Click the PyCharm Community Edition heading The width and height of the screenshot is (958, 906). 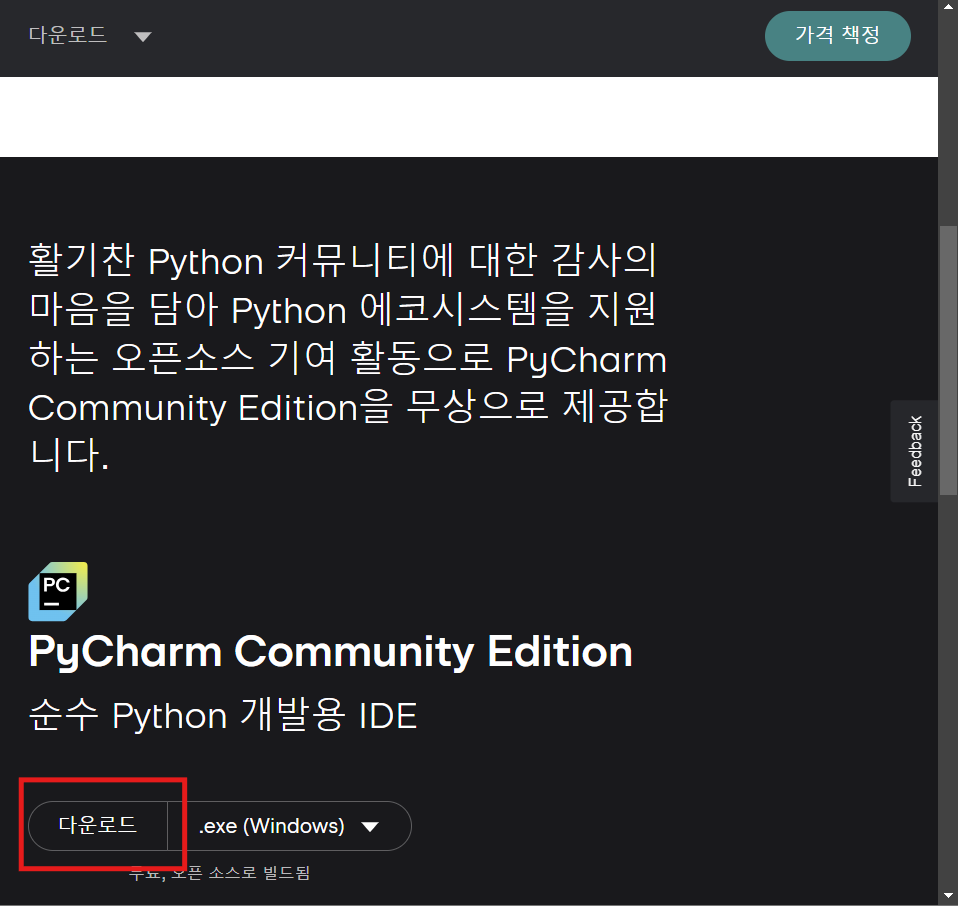[x=331, y=652]
